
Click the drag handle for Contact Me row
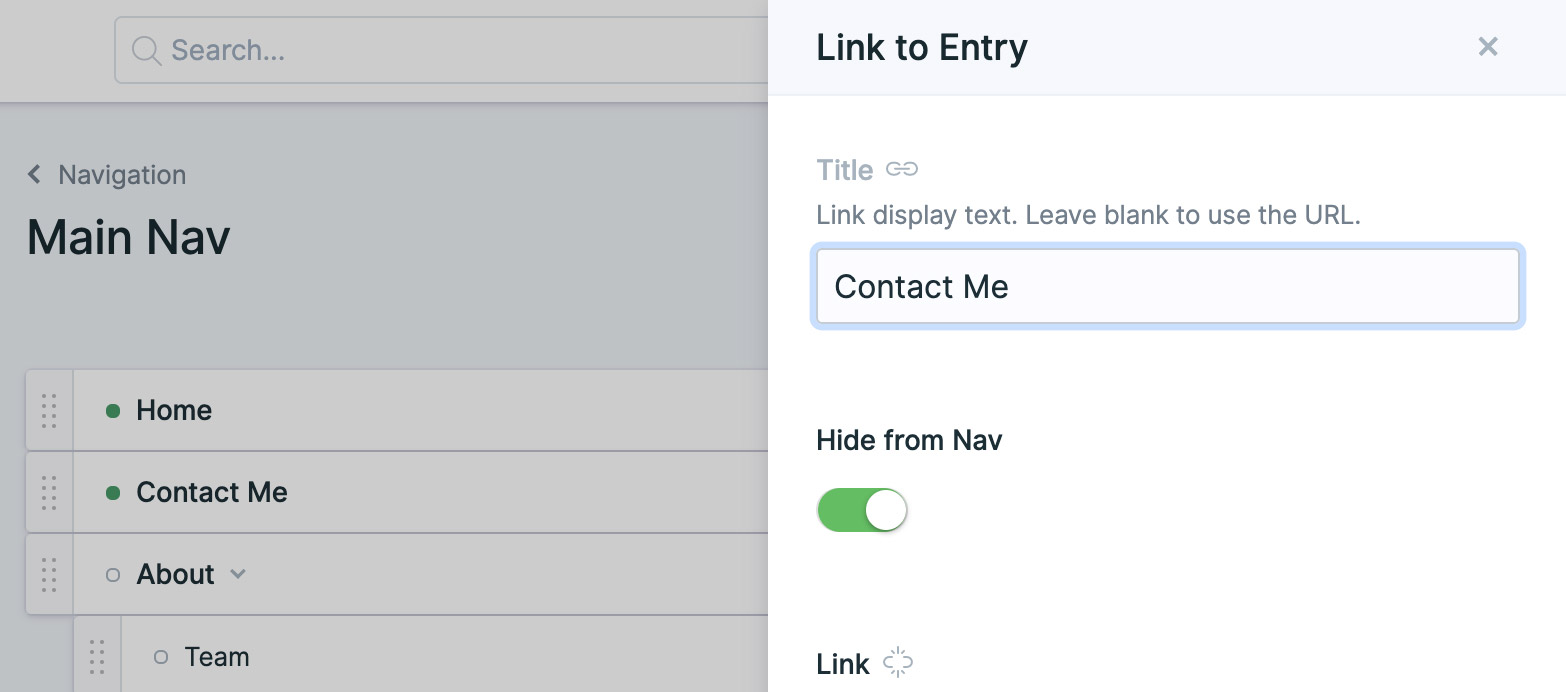(x=49, y=492)
